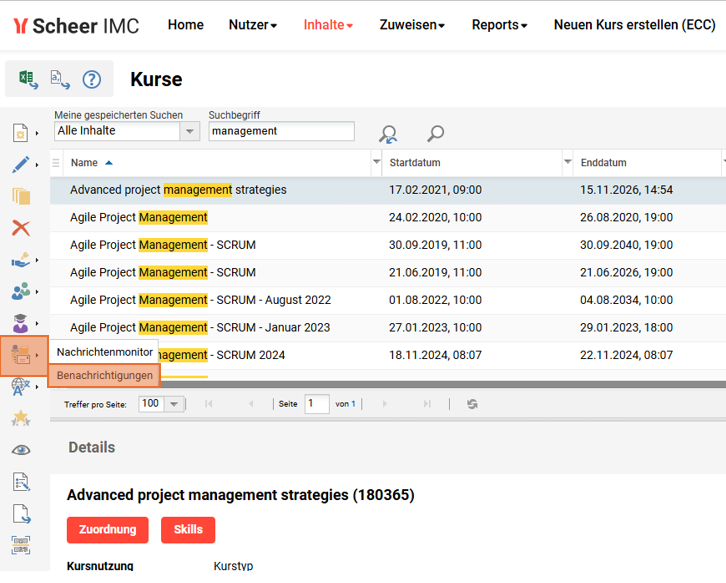Image resolution: width=726 pixels, height=583 pixels.
Task: Click the yellow copy pages icon
Action: click(21, 196)
